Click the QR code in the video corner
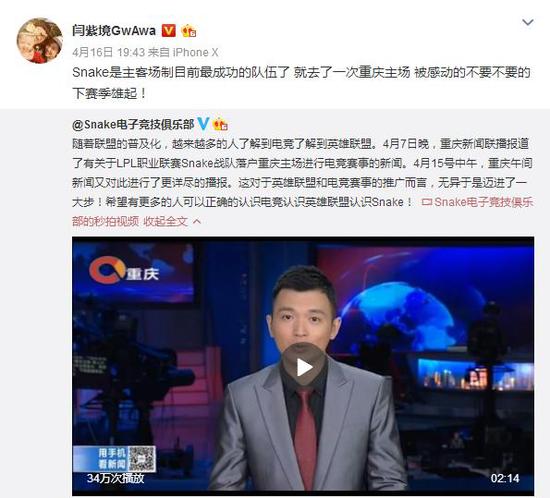The width and height of the screenshot is (550, 498). pos(142,459)
